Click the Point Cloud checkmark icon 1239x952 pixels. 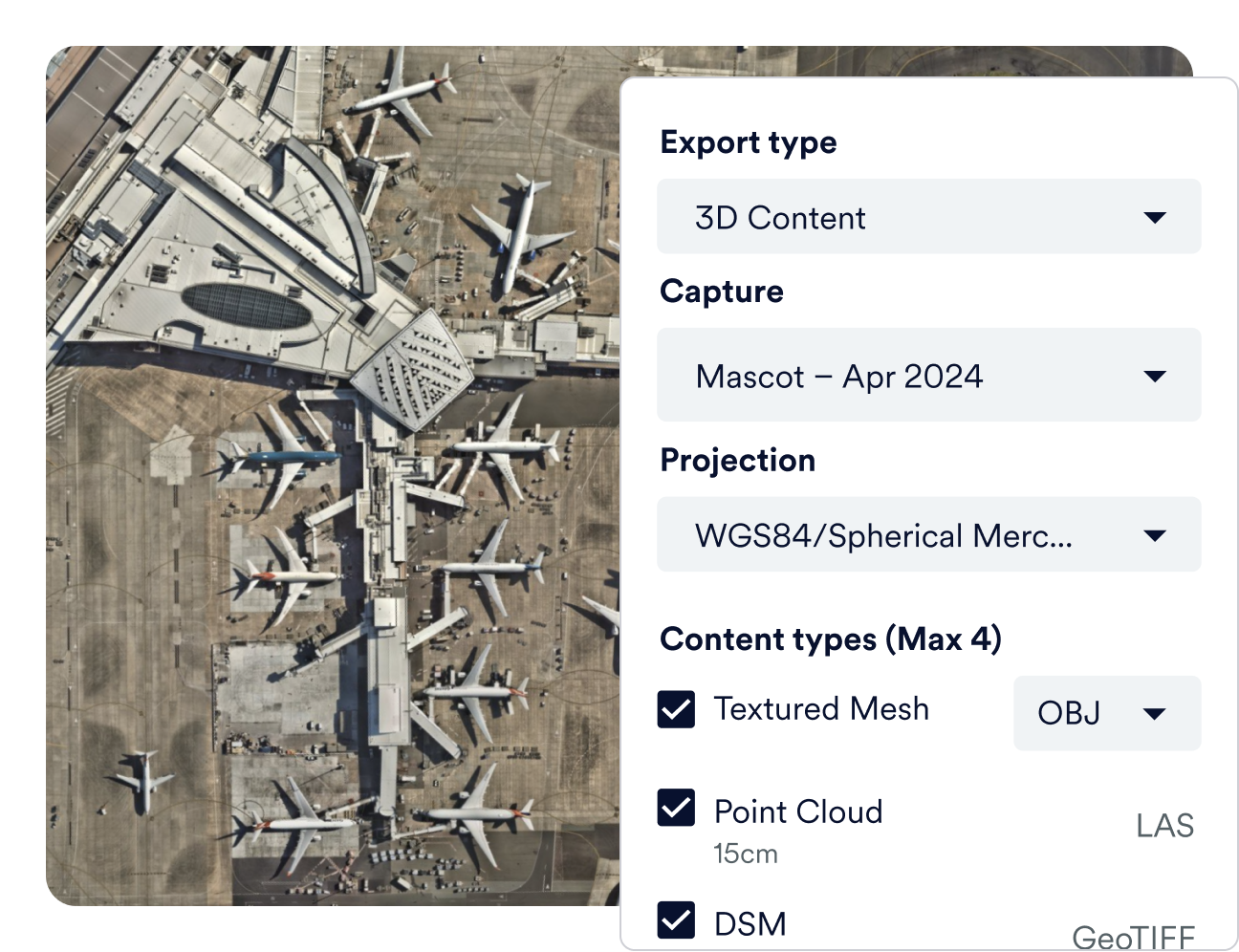coord(676,810)
